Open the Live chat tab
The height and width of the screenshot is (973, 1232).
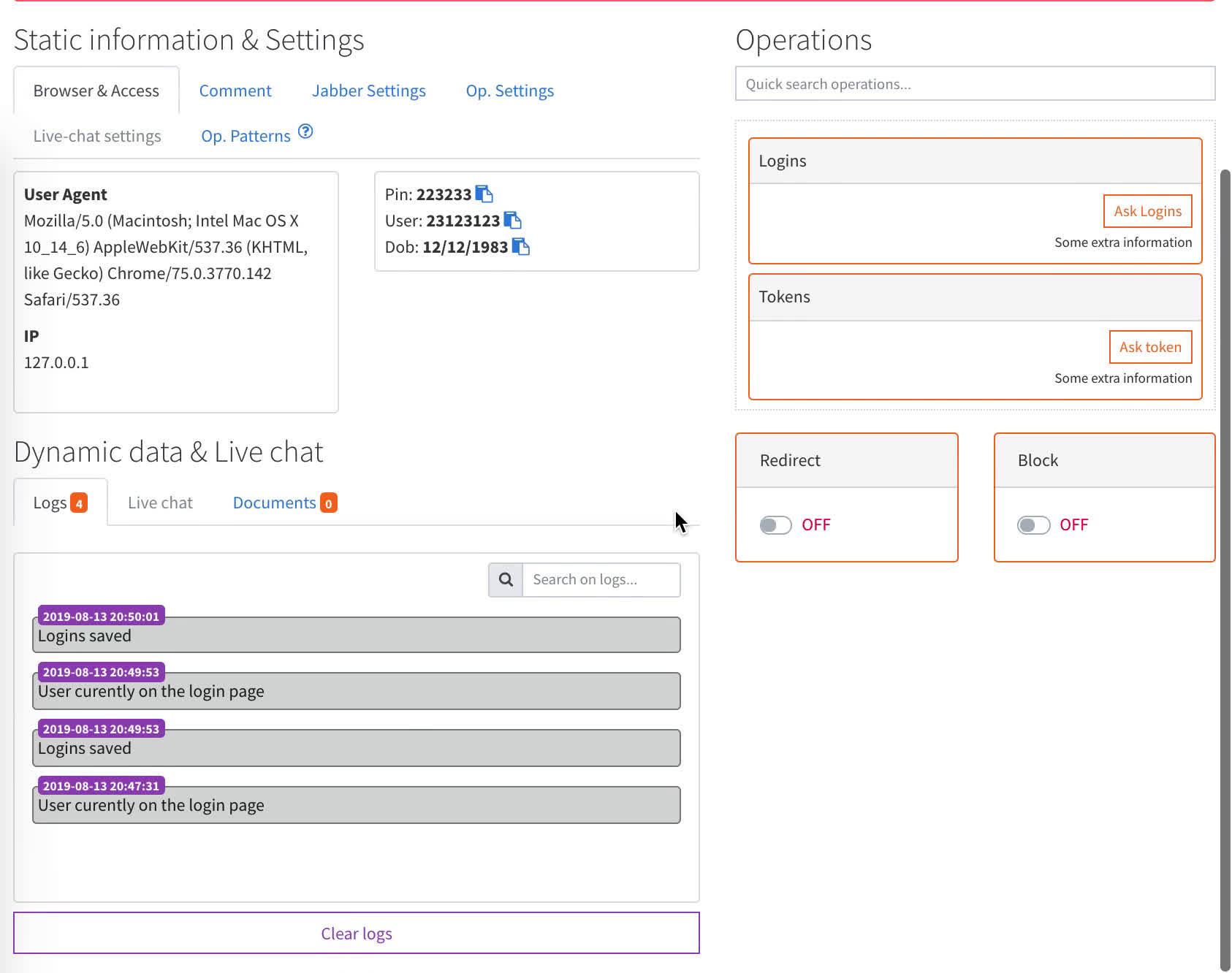160,503
